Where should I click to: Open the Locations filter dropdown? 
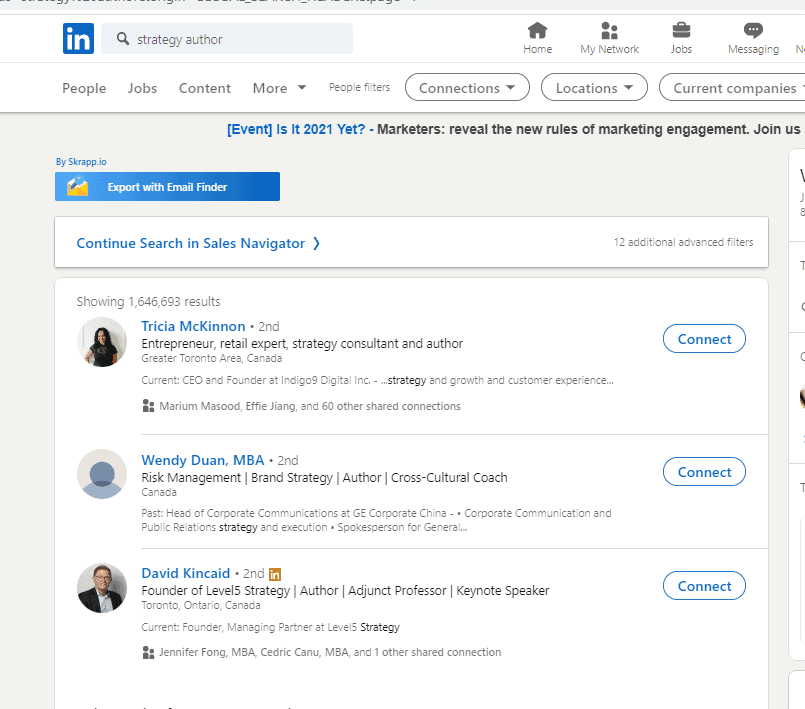(x=594, y=87)
